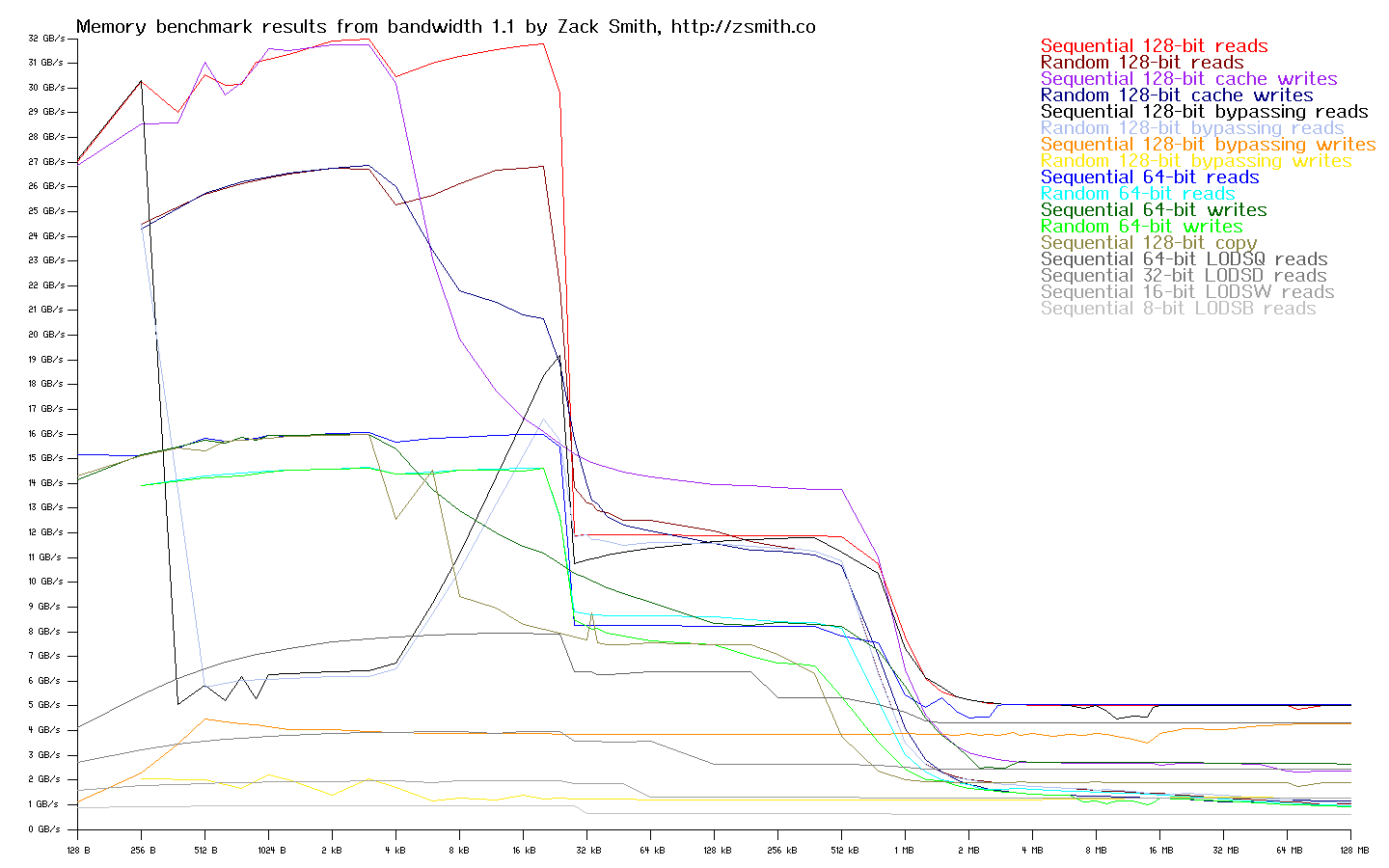This screenshot has width=1389, height=868.
Task: Click legend entry 'Sequential 64-bit reads'
Action: pos(1150,177)
